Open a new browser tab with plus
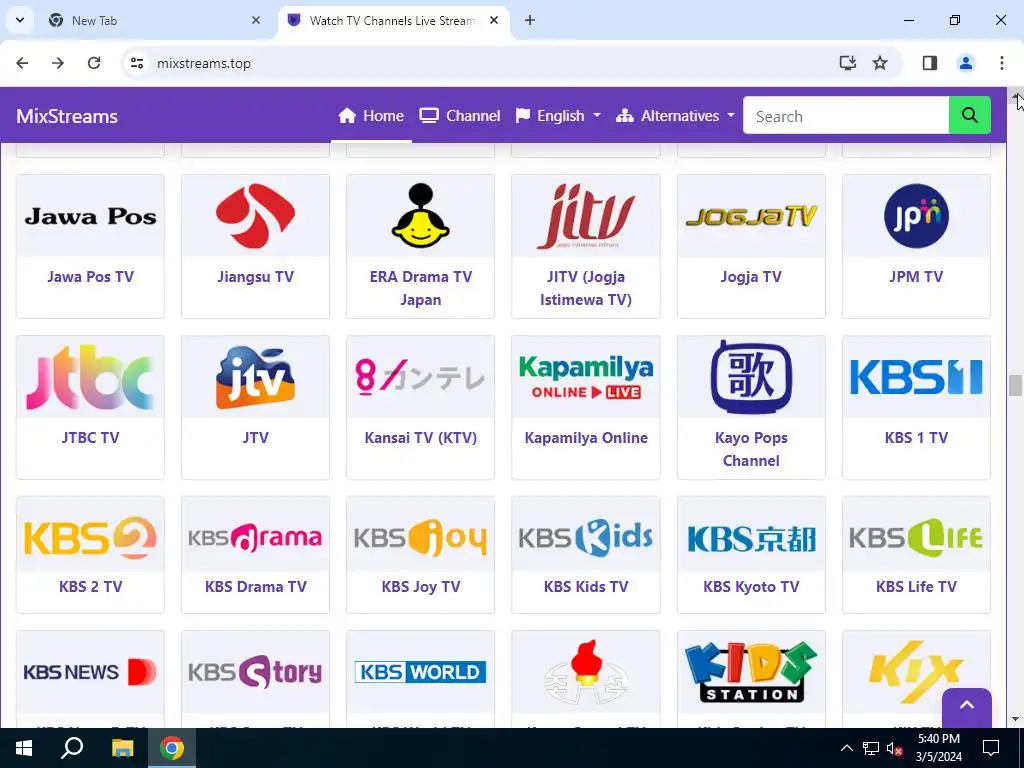The width and height of the screenshot is (1024, 768). (x=530, y=20)
